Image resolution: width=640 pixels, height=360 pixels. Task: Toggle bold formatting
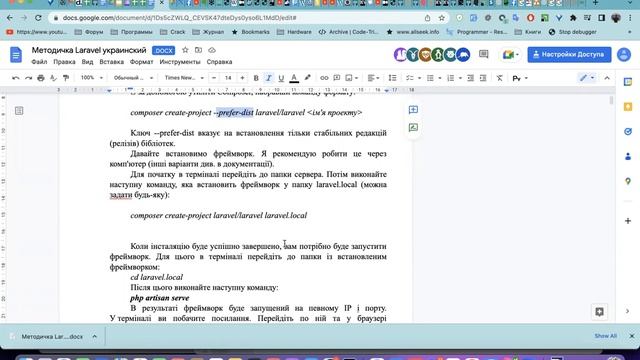[256, 78]
